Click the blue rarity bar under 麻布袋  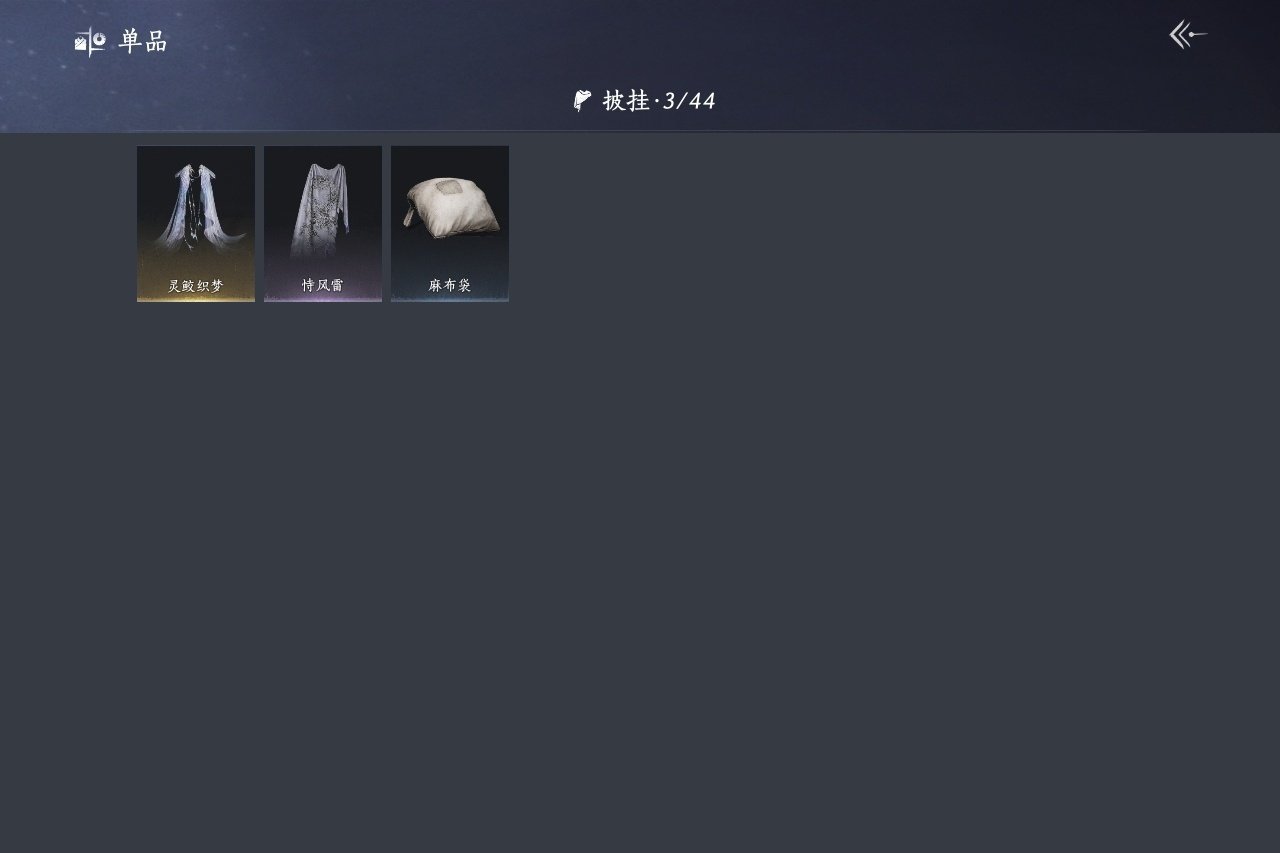450,299
